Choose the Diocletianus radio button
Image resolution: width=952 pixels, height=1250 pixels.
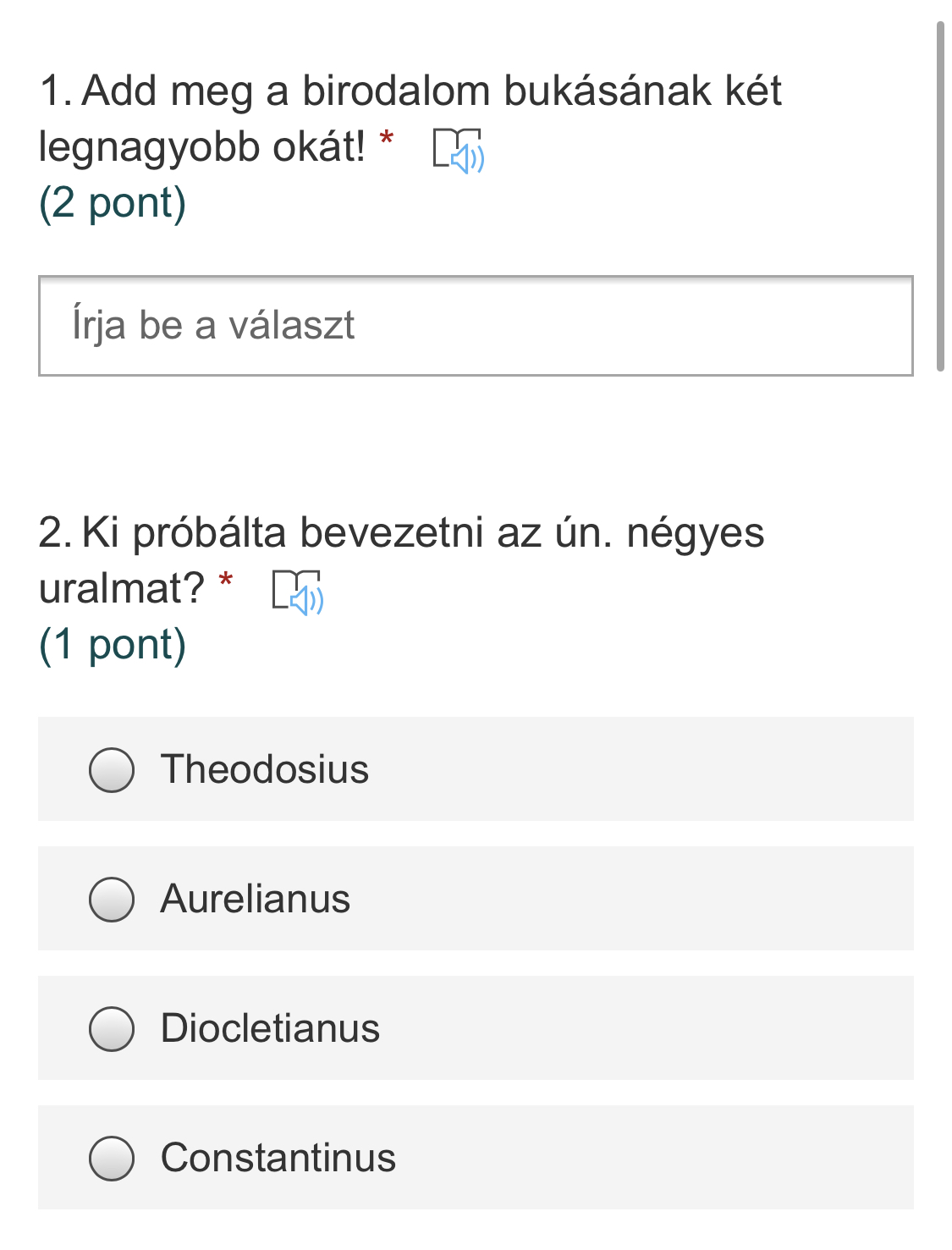tap(112, 1028)
